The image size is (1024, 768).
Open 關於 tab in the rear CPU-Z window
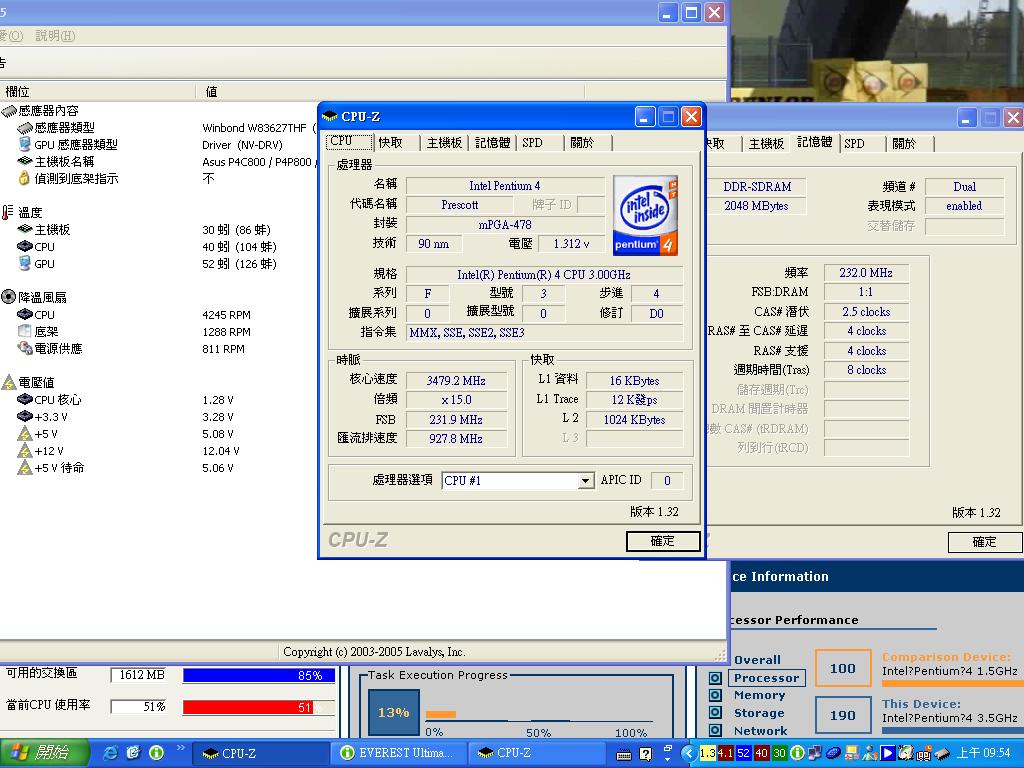(910, 143)
